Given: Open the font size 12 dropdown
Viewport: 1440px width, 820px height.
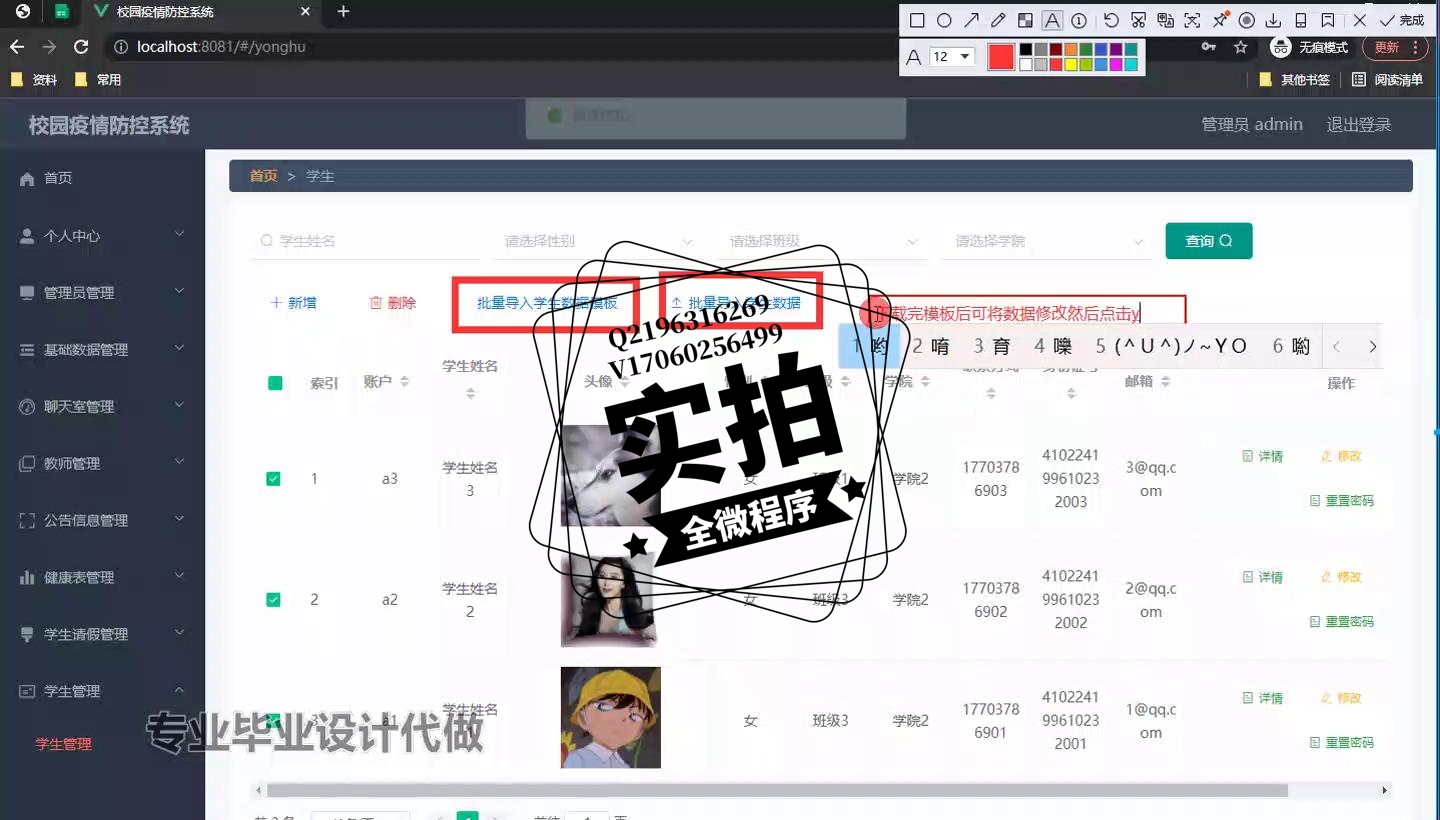Looking at the screenshot, I should [x=952, y=57].
